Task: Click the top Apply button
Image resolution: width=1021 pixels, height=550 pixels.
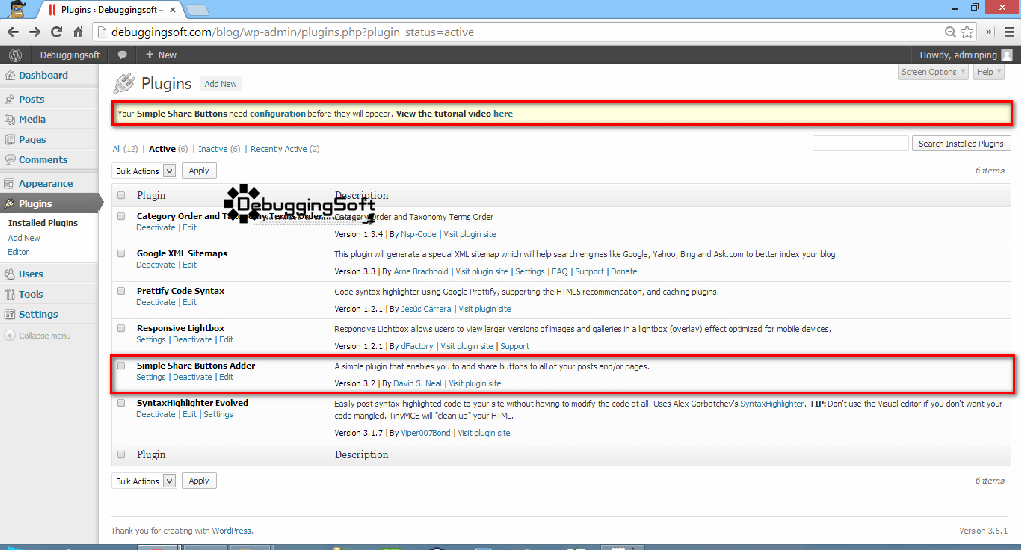Action: click(199, 171)
